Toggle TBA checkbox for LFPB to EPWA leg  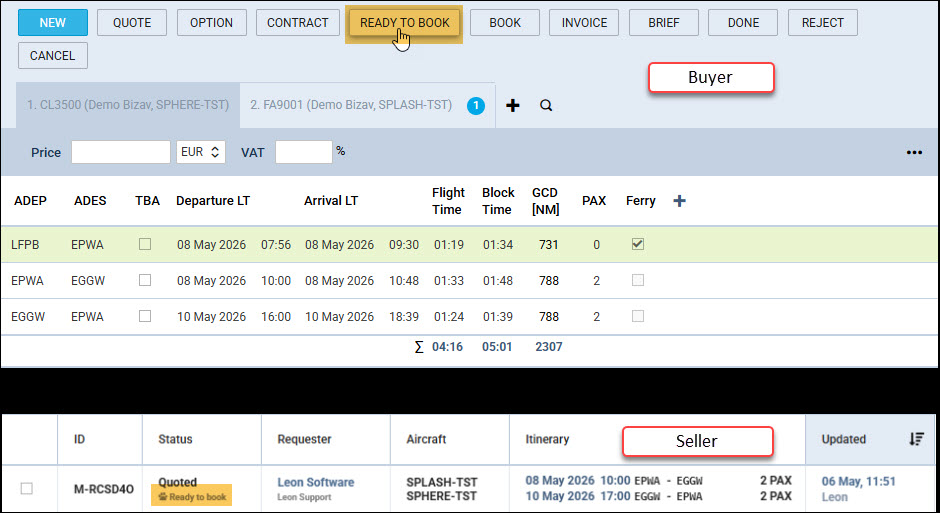tap(145, 245)
